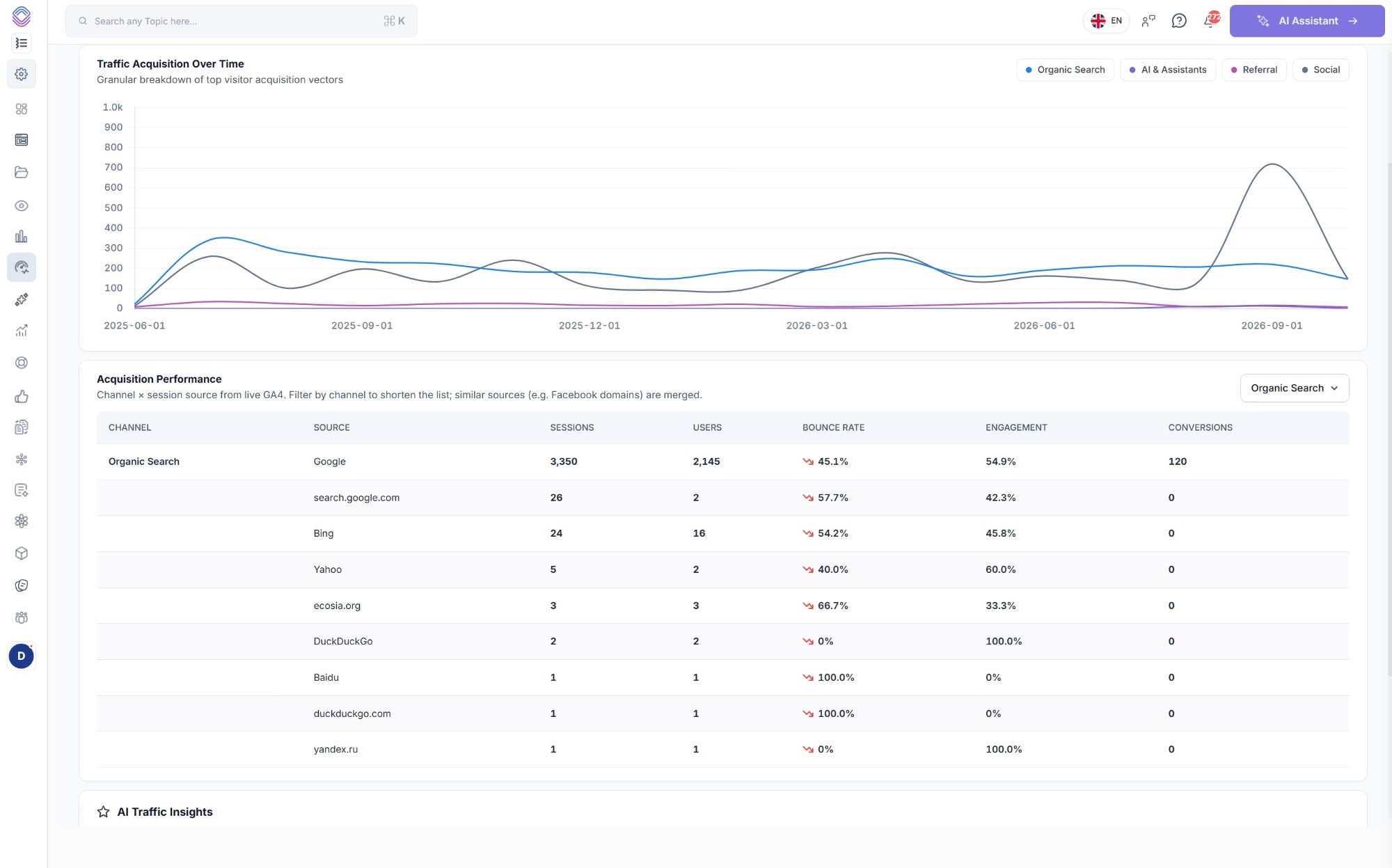Open the 3D cube icon in sidebar
Screen dimensions: 1392x868
pos(22,553)
